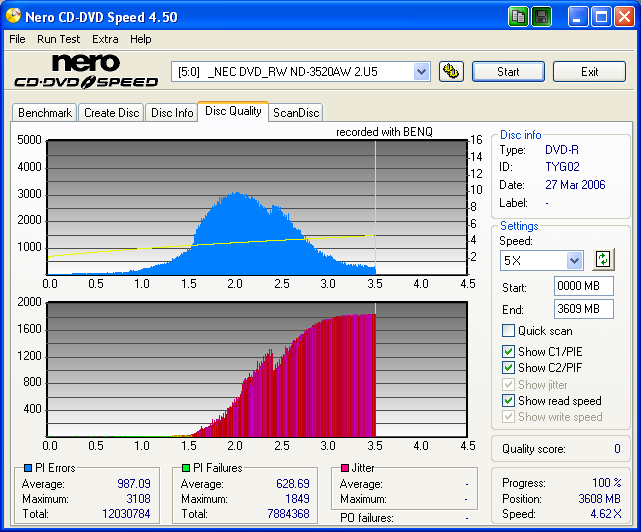Open the Extra menu
The height and width of the screenshot is (532, 641).
point(105,39)
